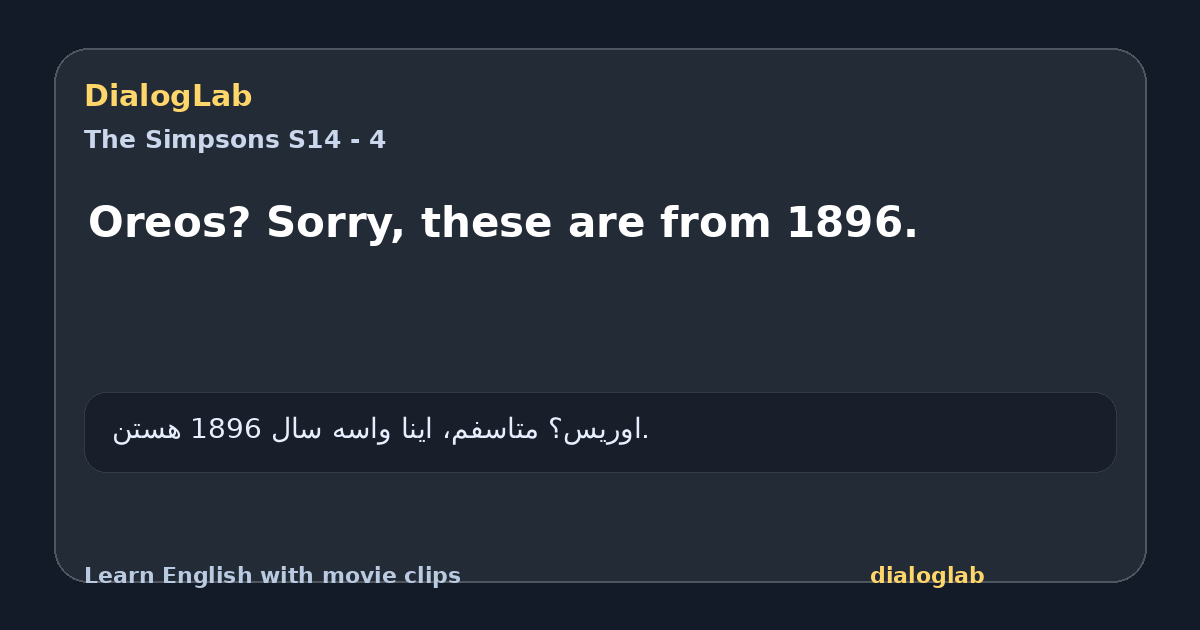Select the episode label The Simpsons S14 - 4
This screenshot has width=1200, height=630.
tap(235, 140)
